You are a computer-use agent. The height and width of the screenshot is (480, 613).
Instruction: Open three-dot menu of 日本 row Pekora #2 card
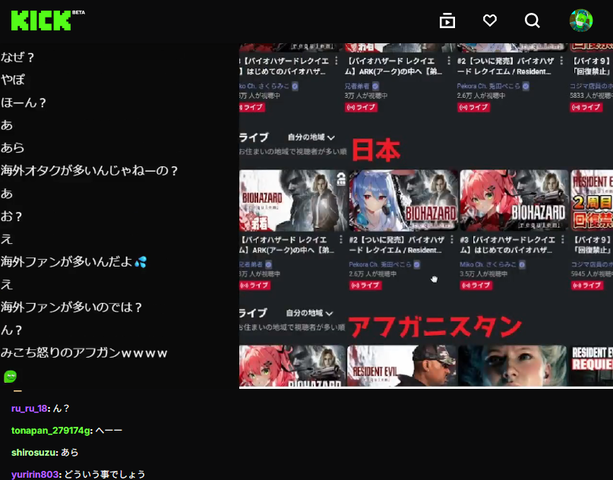[452, 239]
